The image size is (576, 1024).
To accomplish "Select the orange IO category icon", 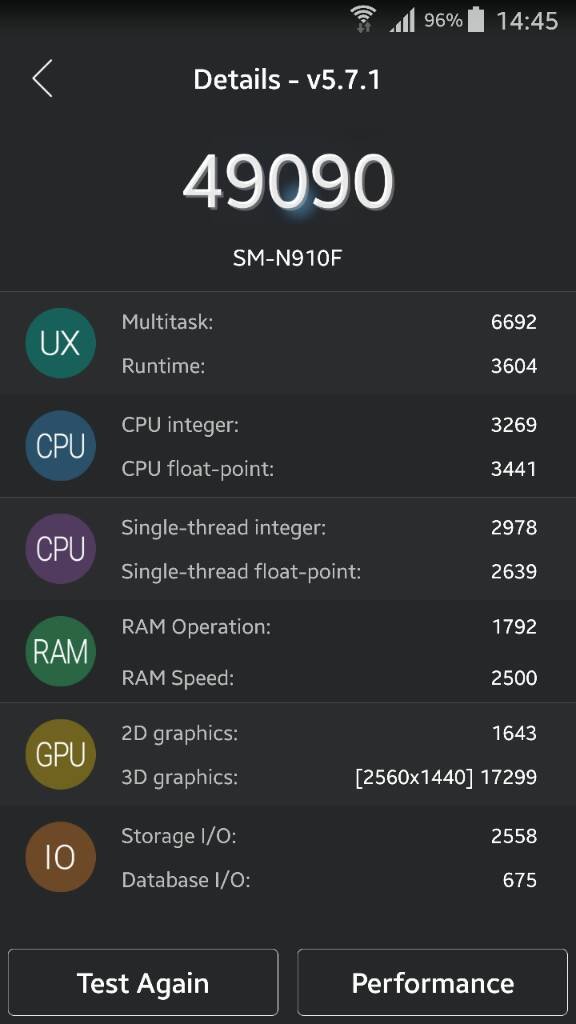I will 61,857.
